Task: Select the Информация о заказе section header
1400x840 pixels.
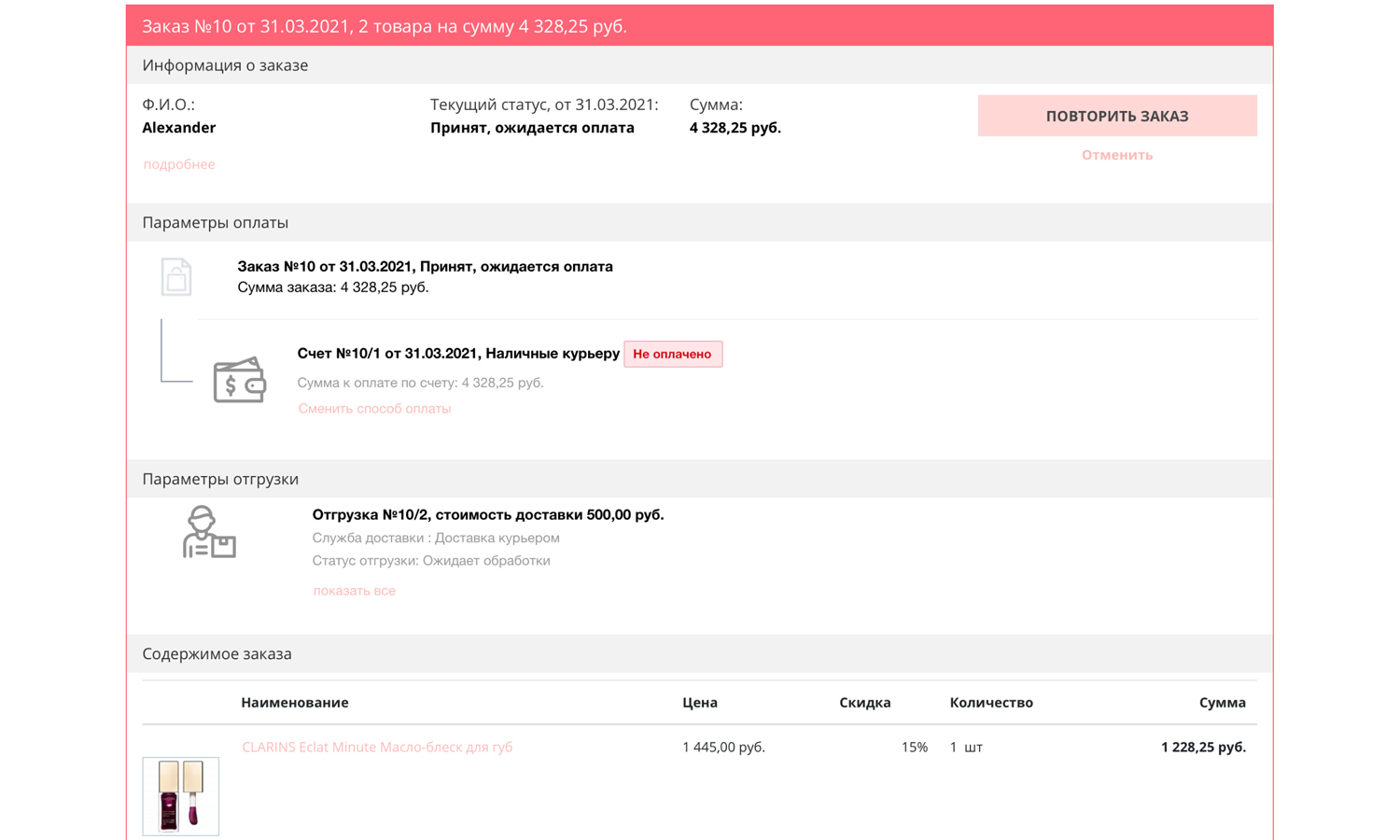Action: point(225,65)
